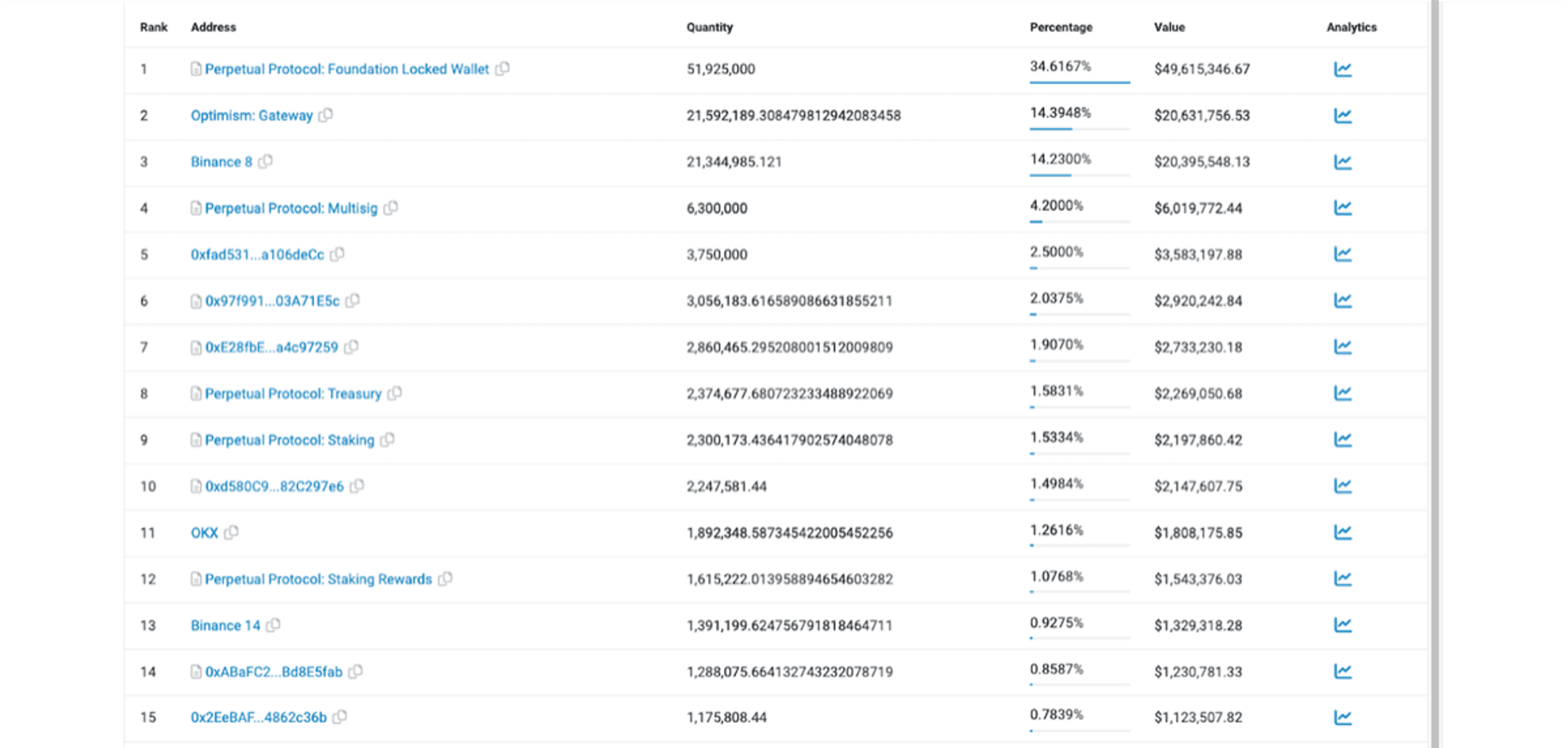Open the Binance 14 address link
The height and width of the screenshot is (748, 1568).
point(225,625)
